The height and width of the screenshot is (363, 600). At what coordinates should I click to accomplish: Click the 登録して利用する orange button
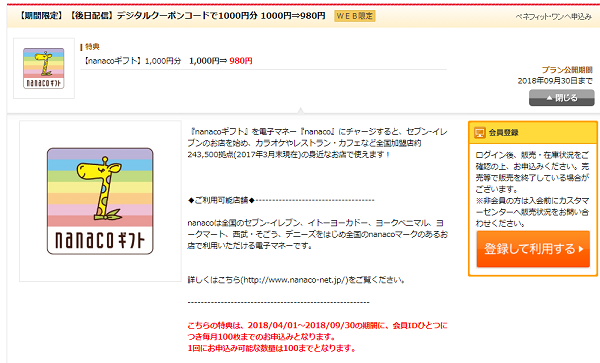533,249
